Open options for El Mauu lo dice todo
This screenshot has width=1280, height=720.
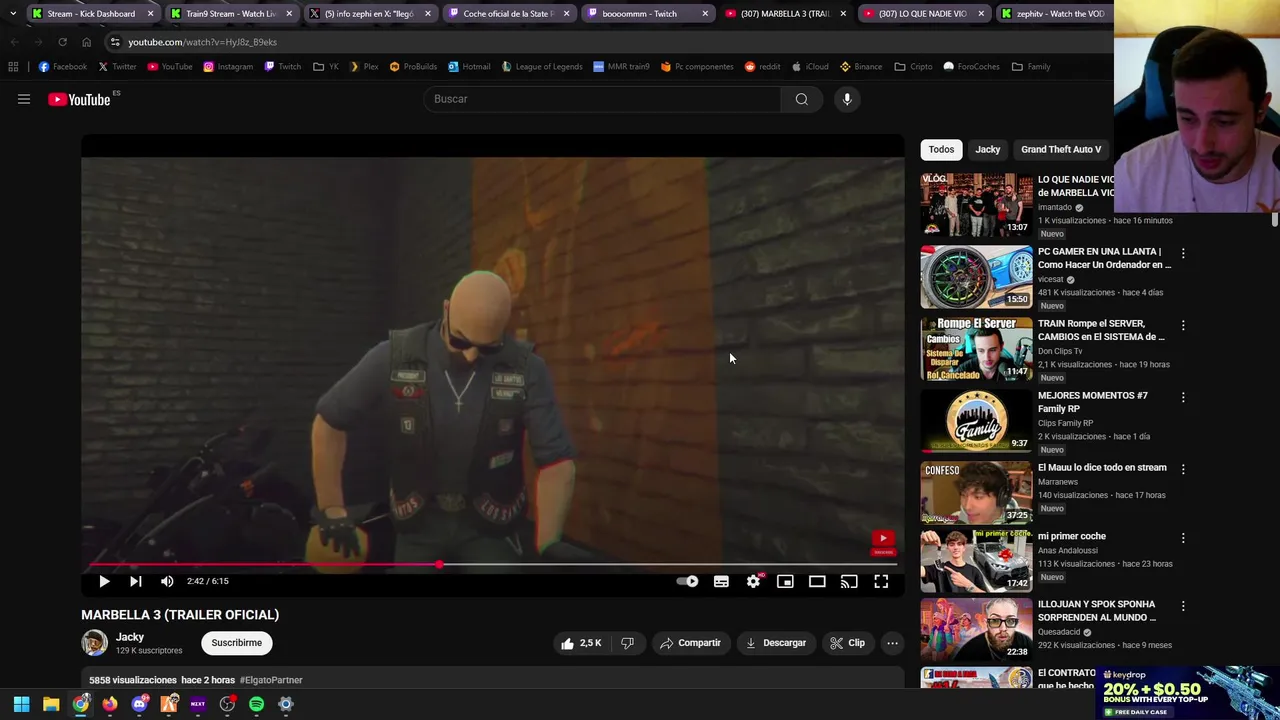coord(1183,469)
